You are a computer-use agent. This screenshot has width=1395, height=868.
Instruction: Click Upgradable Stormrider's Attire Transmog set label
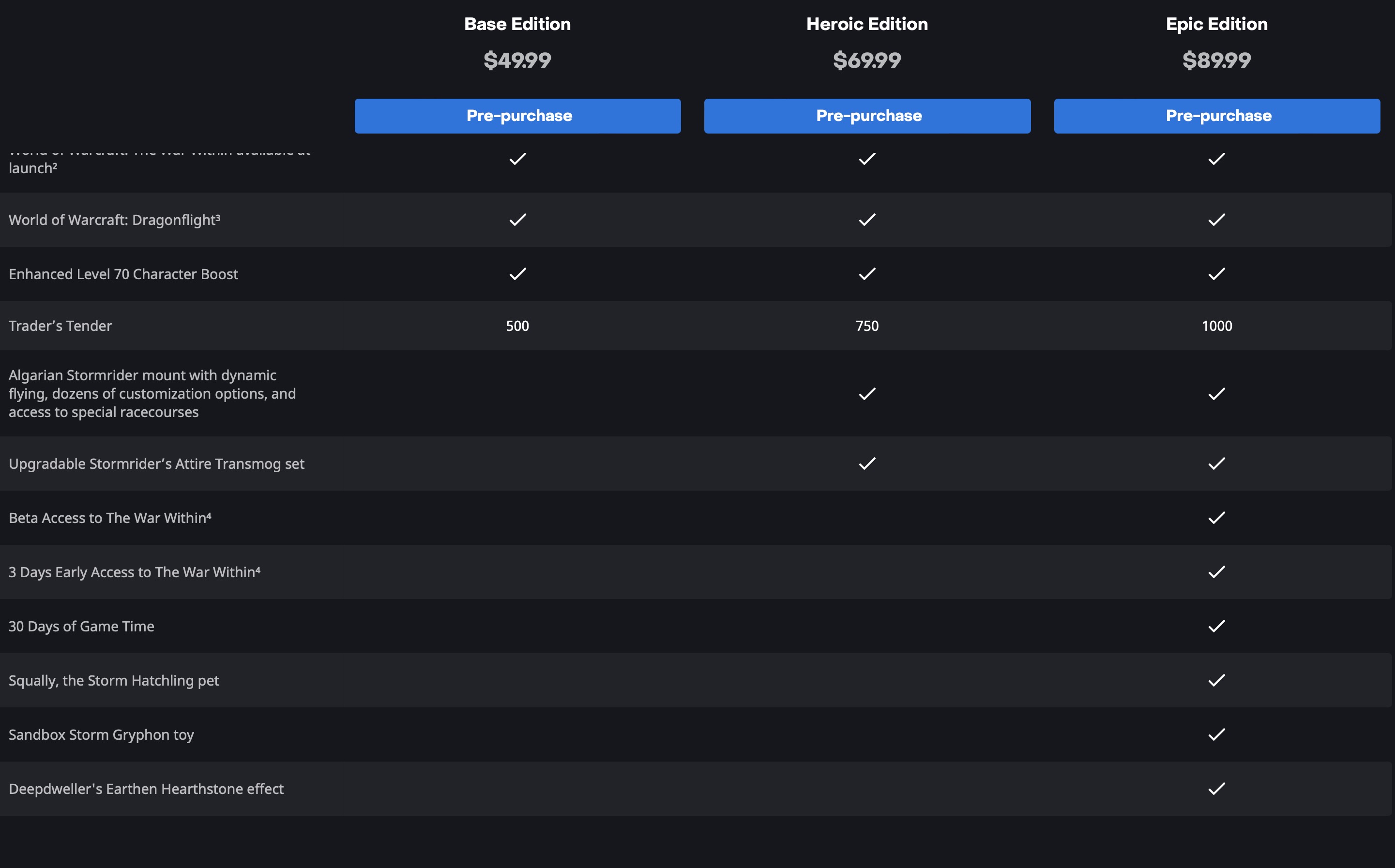coord(156,464)
